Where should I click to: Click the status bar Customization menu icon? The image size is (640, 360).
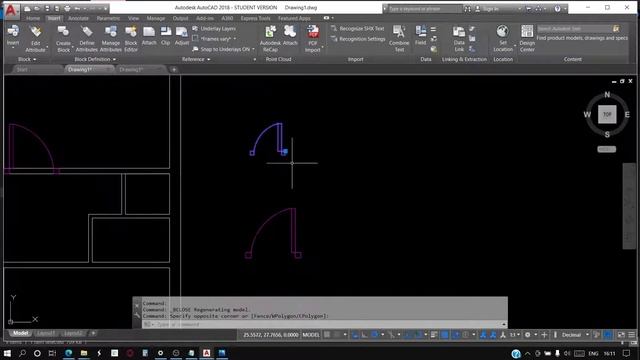click(x=631, y=335)
